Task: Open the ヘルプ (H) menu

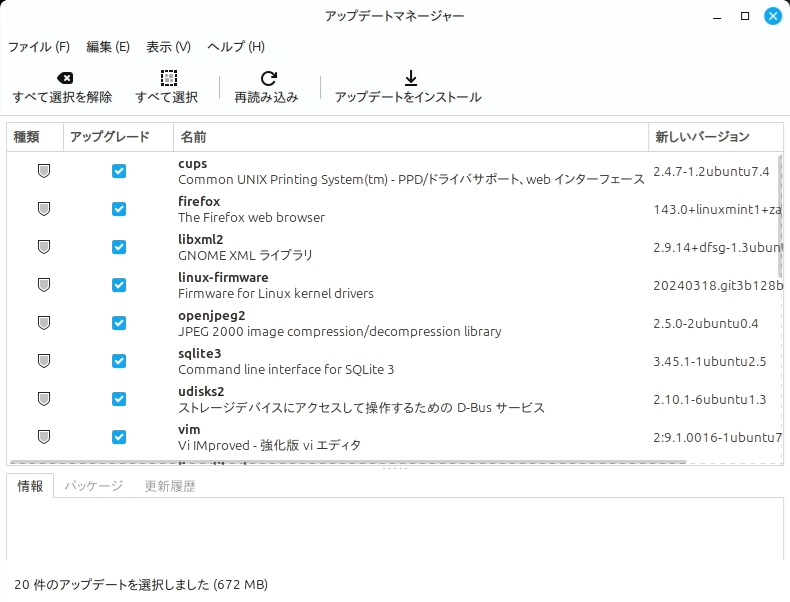Action: (x=236, y=46)
